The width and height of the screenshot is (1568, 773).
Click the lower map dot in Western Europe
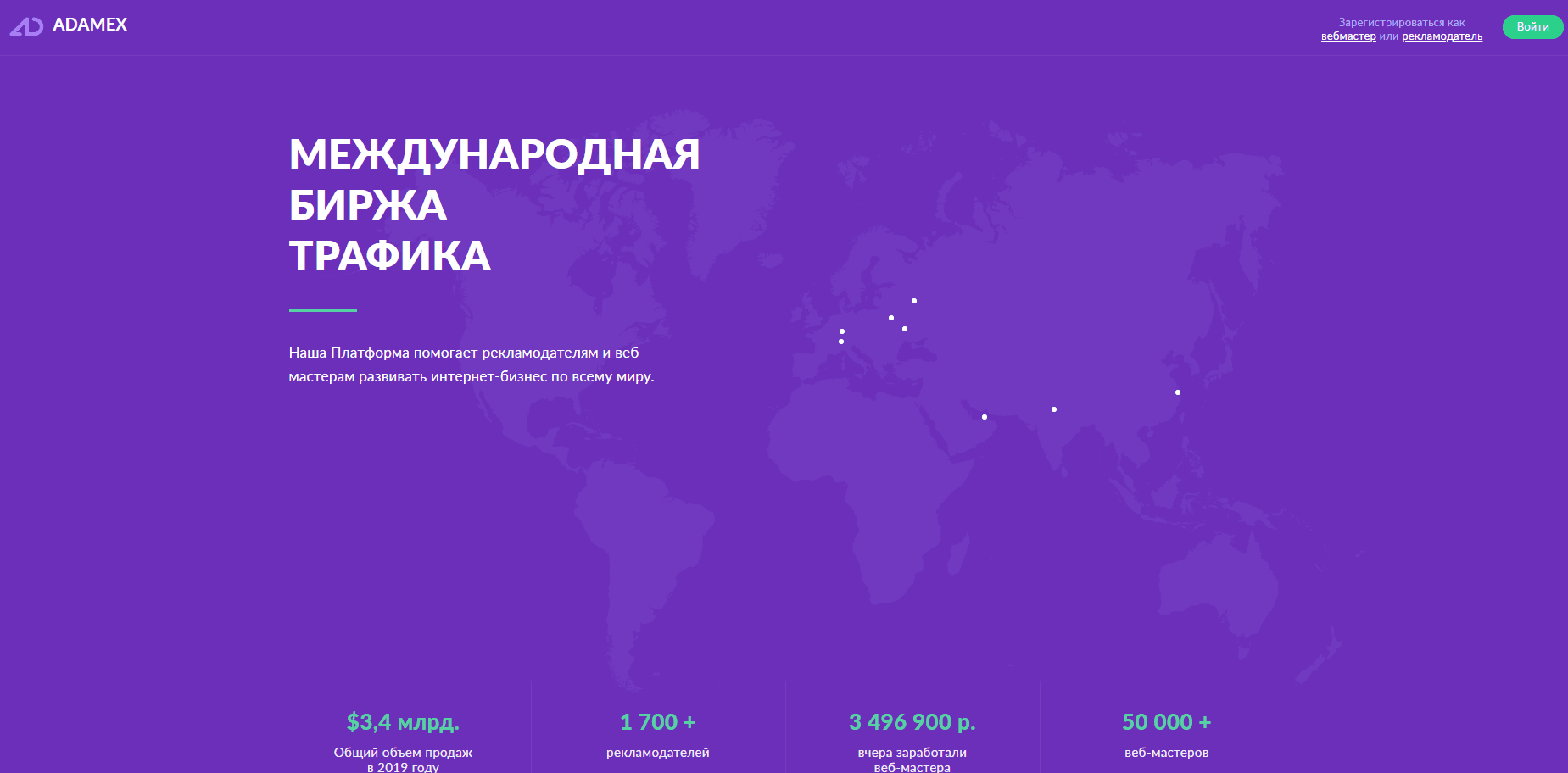click(841, 342)
